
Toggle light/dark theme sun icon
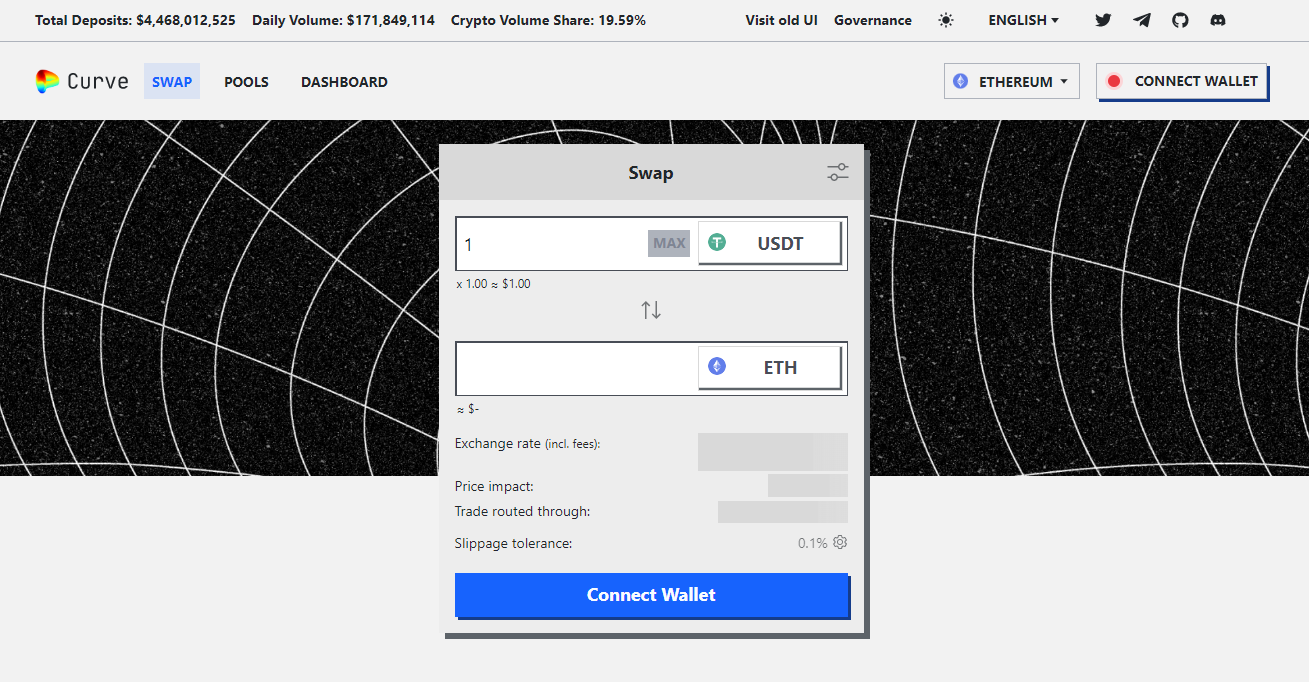point(946,20)
